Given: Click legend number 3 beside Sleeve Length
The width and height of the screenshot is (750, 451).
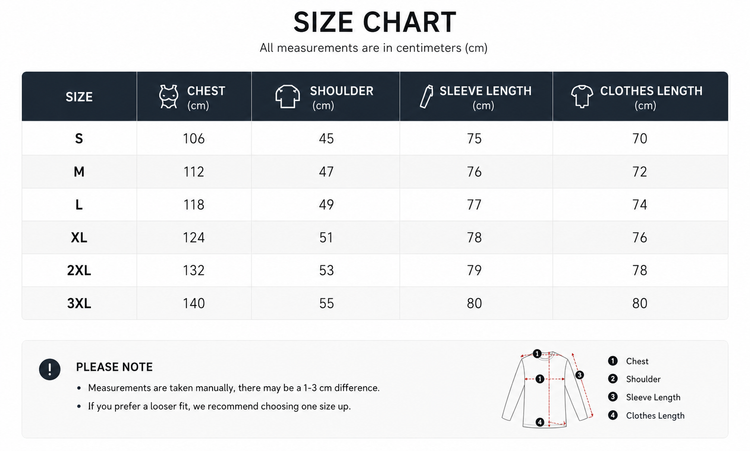Looking at the screenshot, I should (613, 397).
